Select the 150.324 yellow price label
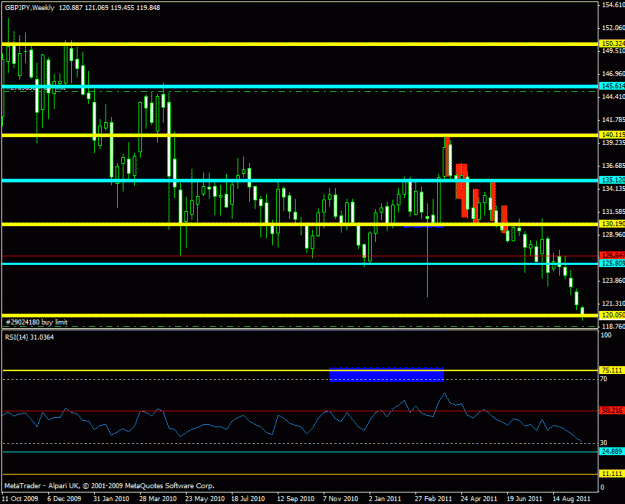This screenshot has width=625, height=504. (613, 43)
